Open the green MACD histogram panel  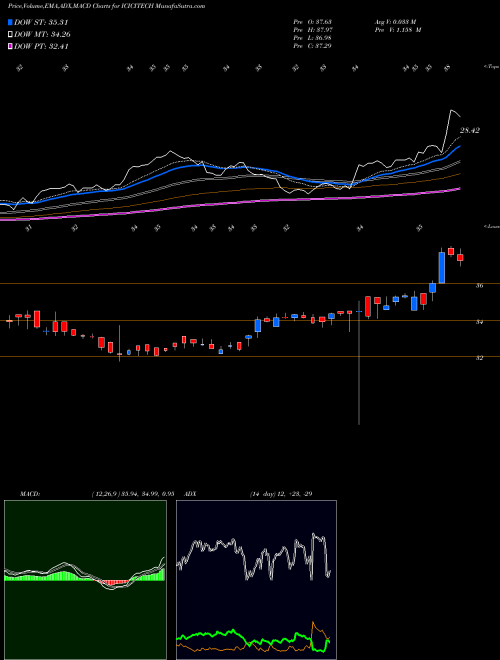click(85, 580)
